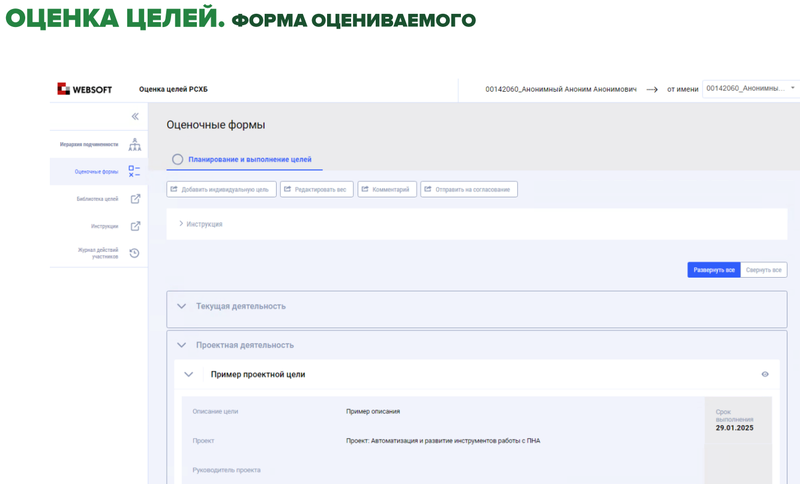Select the Оценочные формы sidebar icon
This screenshot has height=484, width=800.
[x=134, y=171]
